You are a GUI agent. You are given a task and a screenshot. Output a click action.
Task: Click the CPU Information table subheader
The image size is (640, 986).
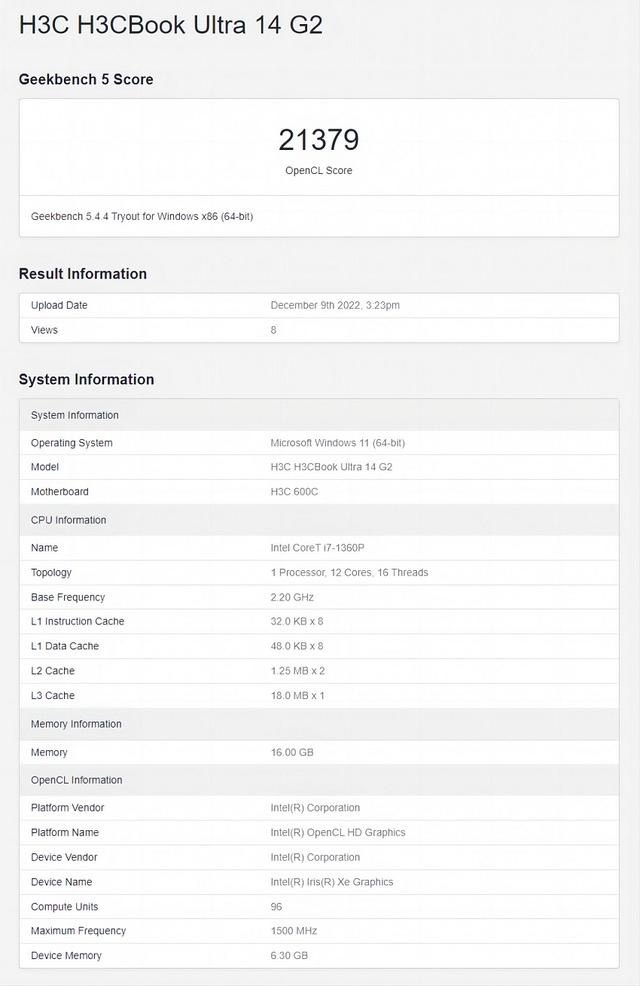pos(68,520)
